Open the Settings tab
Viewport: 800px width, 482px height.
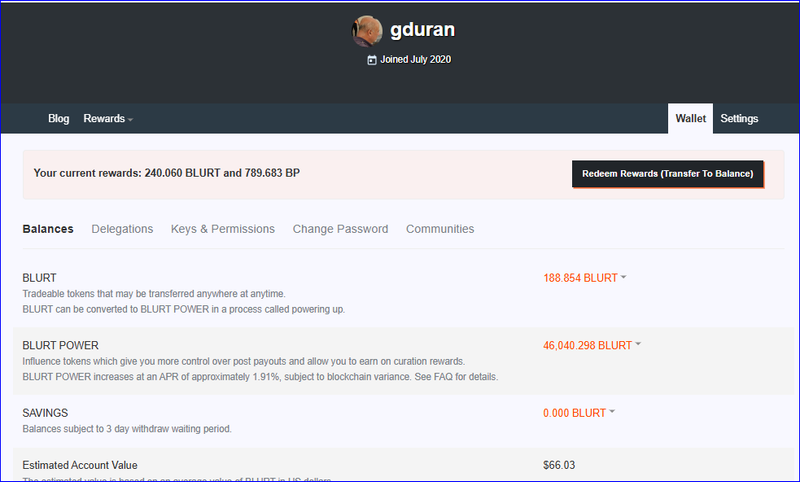(739, 119)
